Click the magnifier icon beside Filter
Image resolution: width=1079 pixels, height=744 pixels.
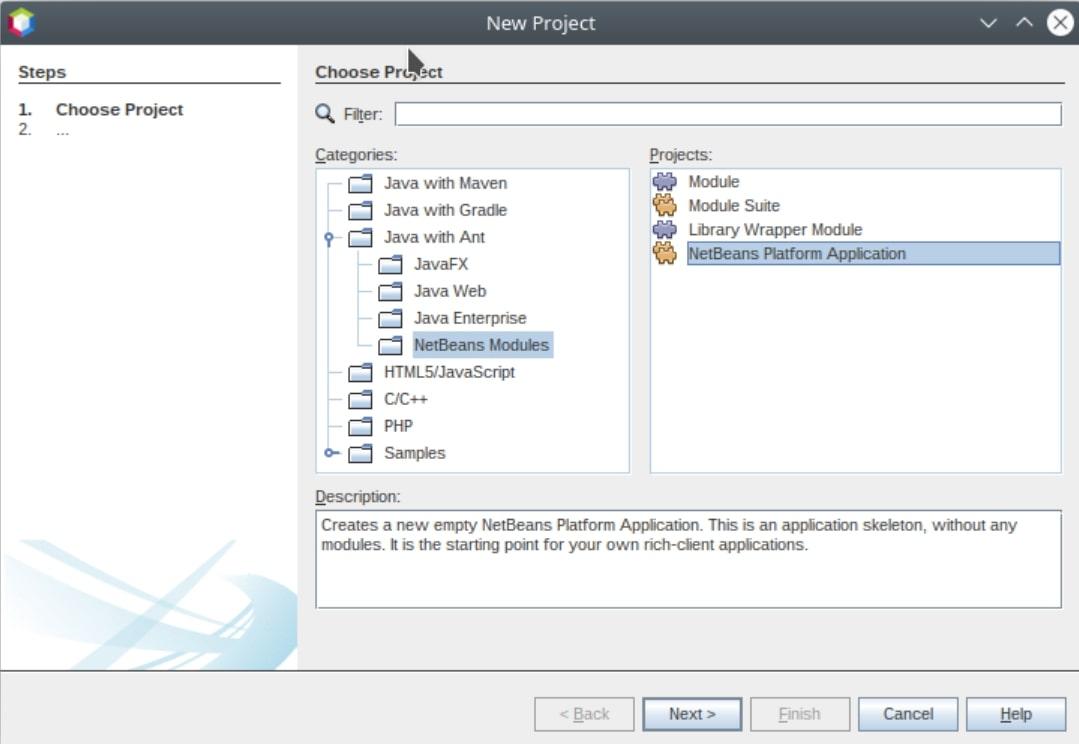point(325,114)
